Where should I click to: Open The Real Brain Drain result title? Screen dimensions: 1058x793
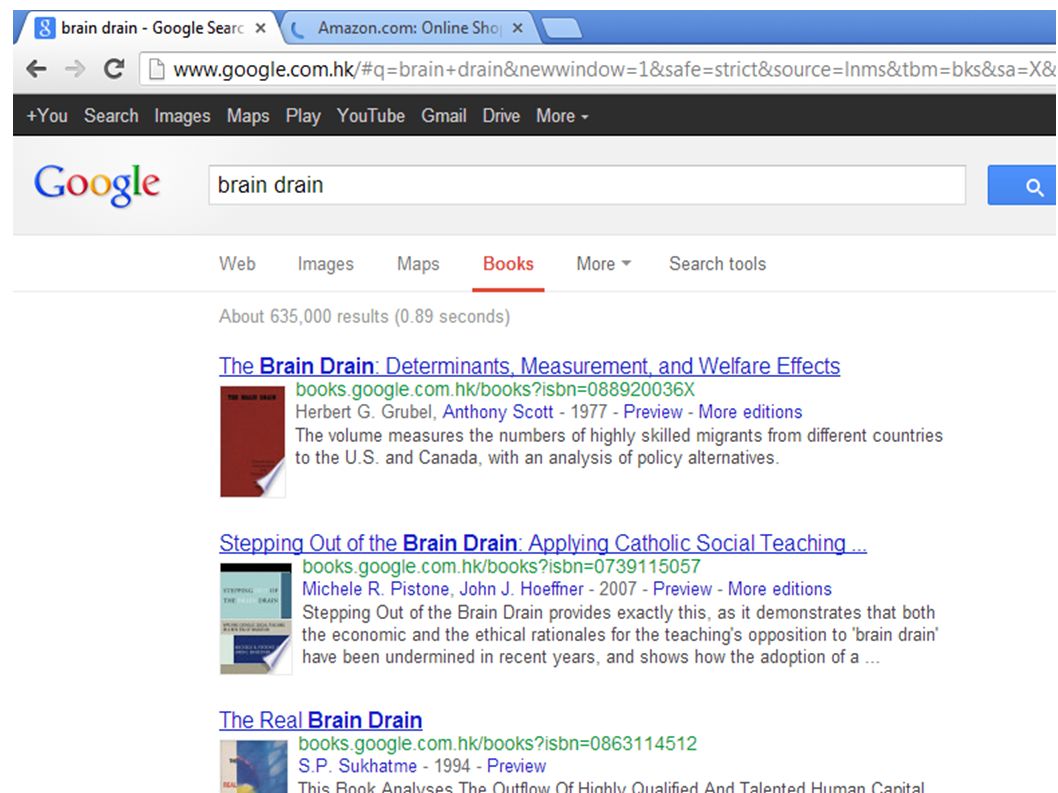[321, 720]
